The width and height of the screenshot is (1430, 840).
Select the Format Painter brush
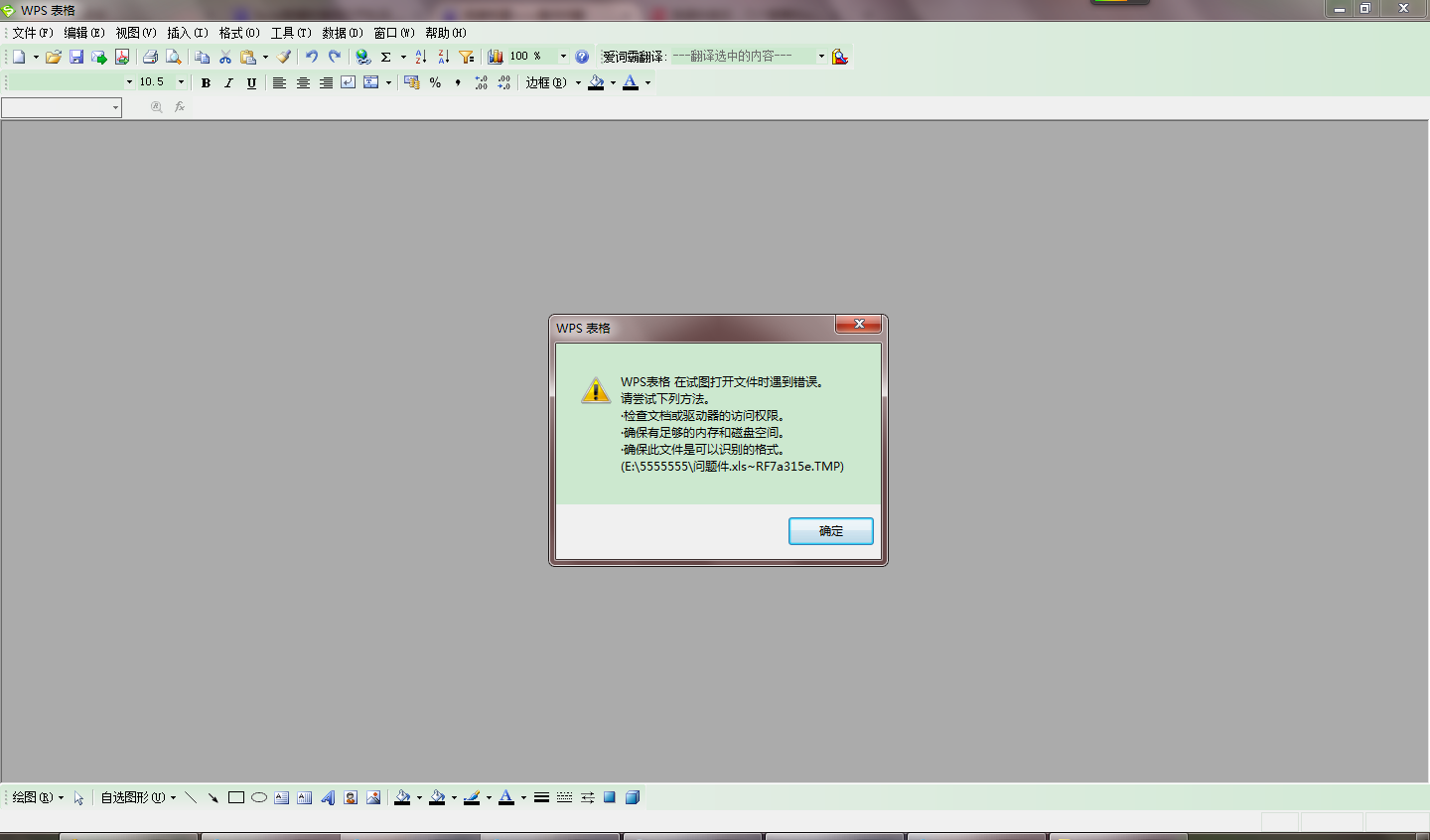(x=284, y=57)
